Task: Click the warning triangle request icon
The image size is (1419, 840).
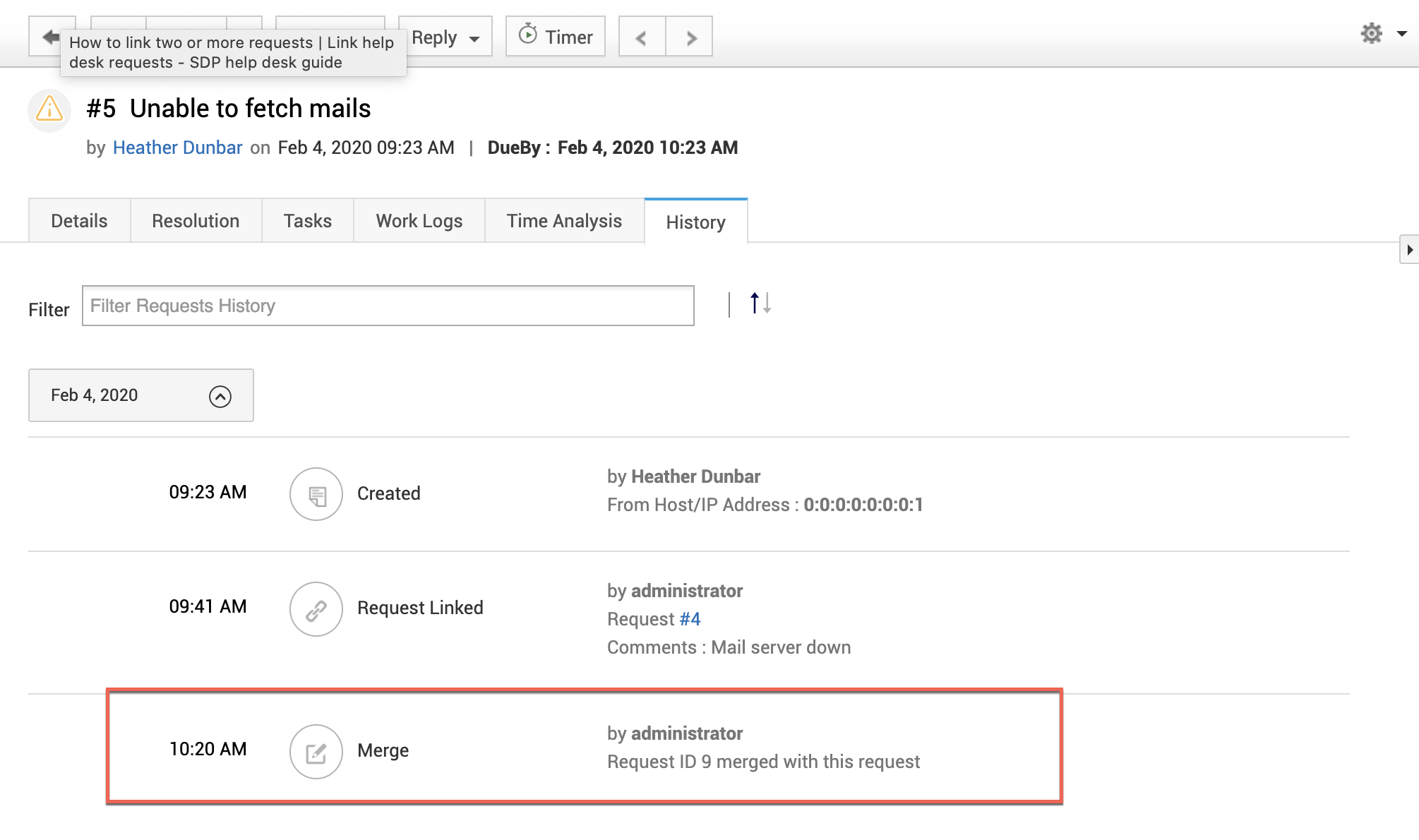Action: click(x=49, y=109)
